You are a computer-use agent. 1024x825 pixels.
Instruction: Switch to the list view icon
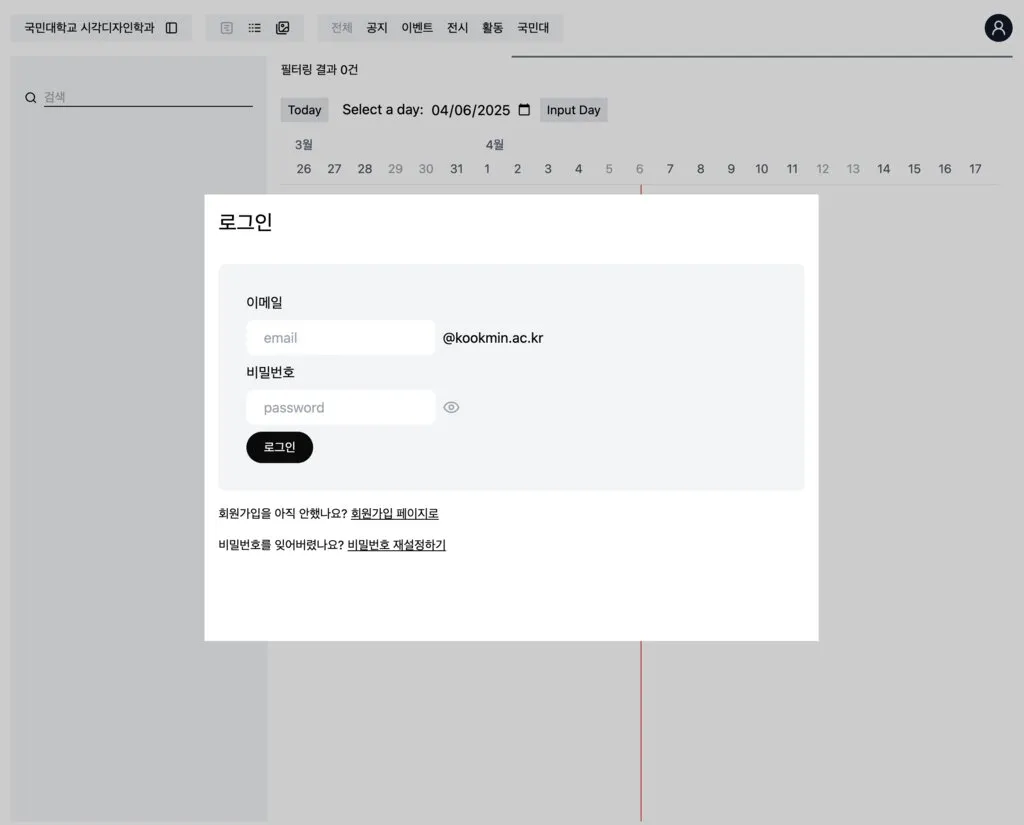point(255,28)
